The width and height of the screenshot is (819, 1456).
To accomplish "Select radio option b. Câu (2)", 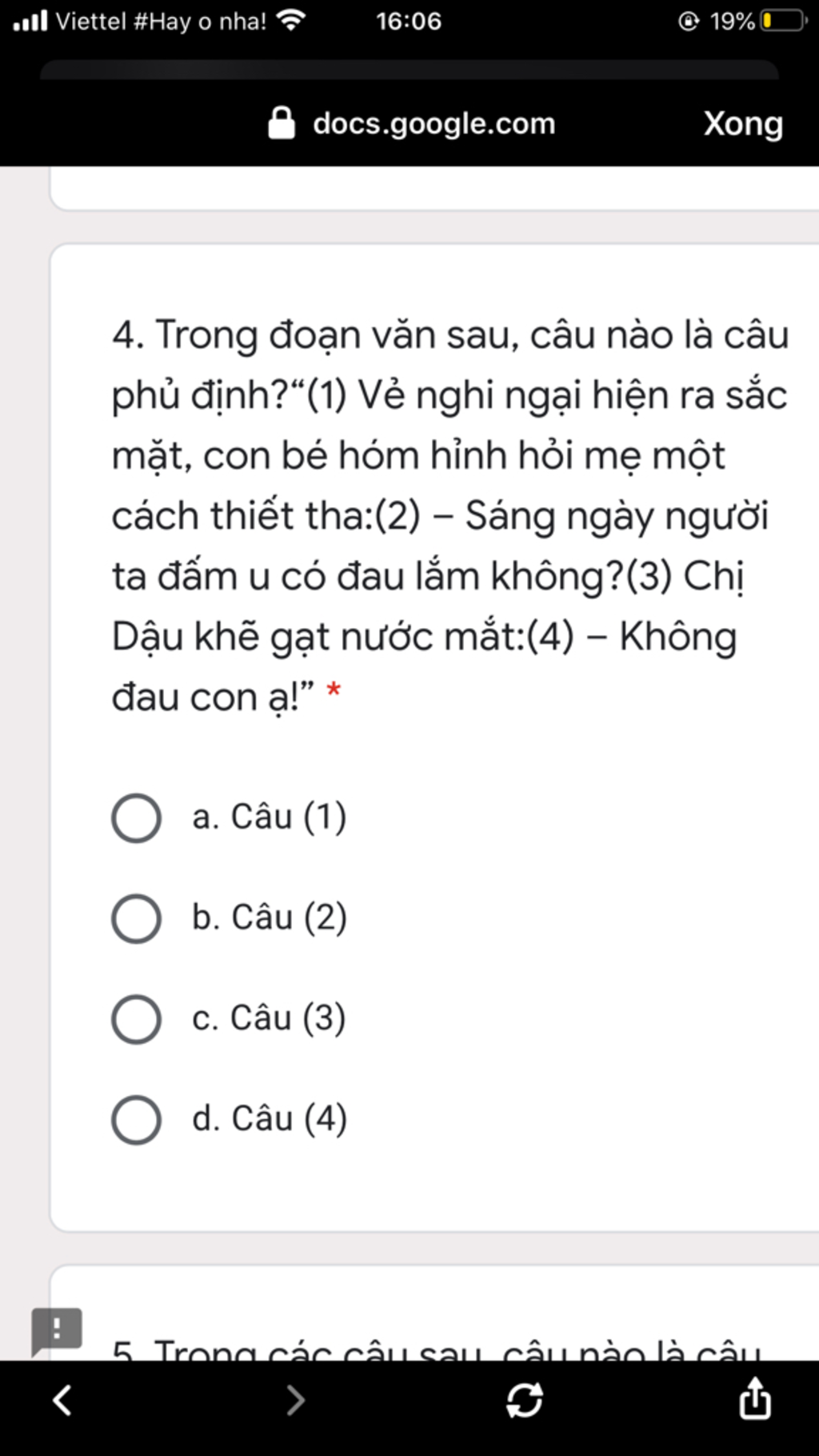I will (136, 918).
